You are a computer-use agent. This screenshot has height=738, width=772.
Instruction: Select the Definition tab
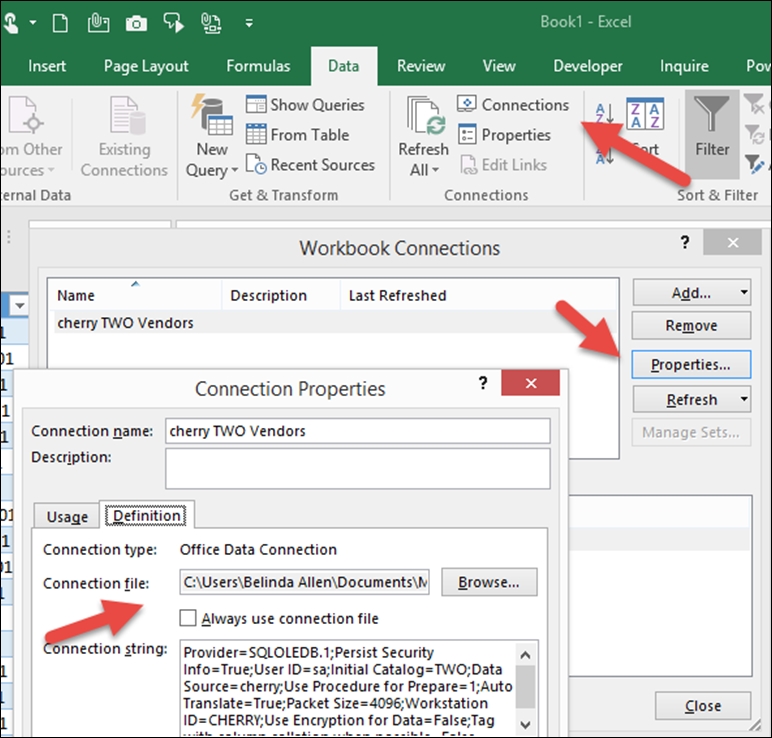[x=146, y=515]
